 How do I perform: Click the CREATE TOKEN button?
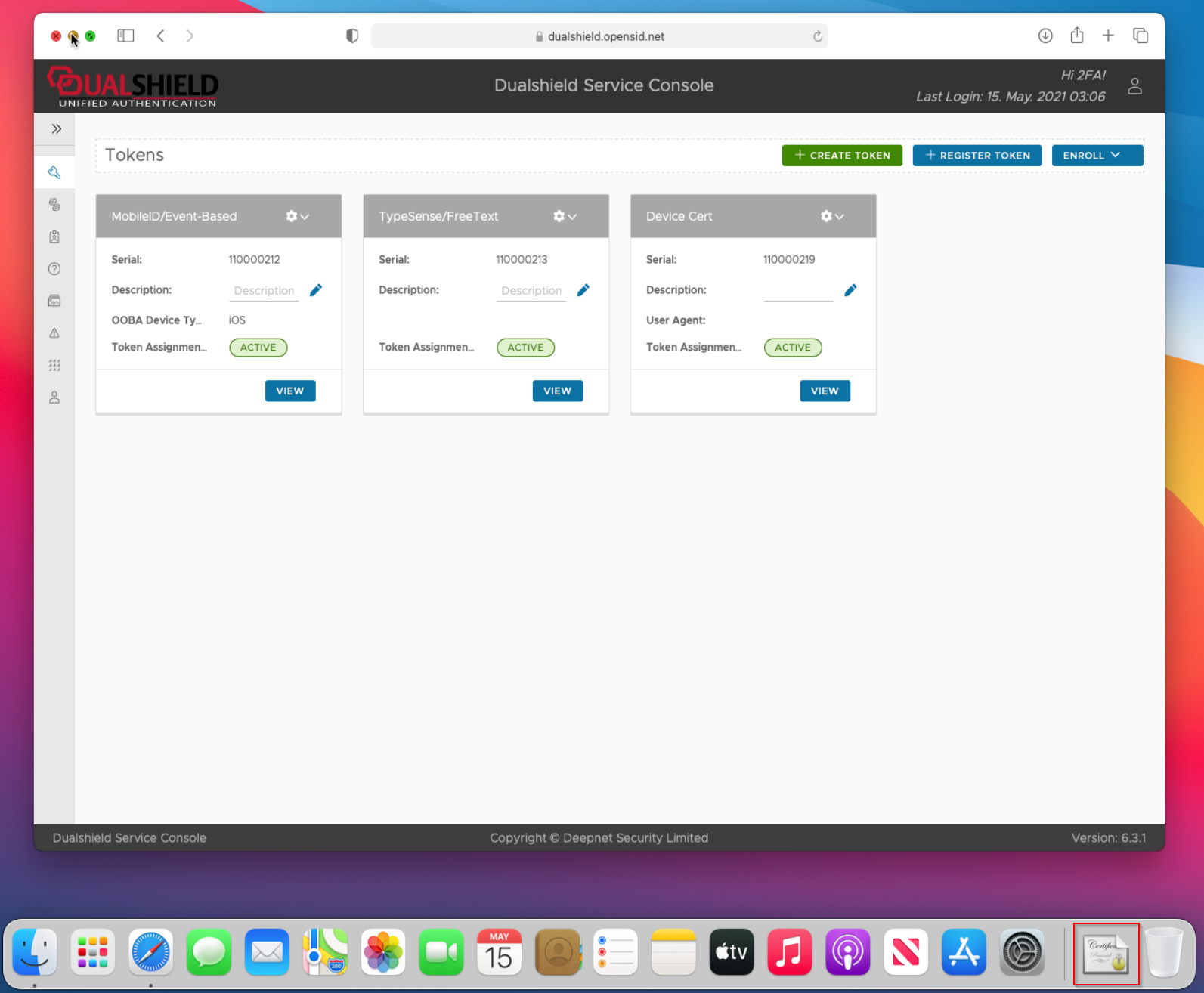tap(842, 156)
